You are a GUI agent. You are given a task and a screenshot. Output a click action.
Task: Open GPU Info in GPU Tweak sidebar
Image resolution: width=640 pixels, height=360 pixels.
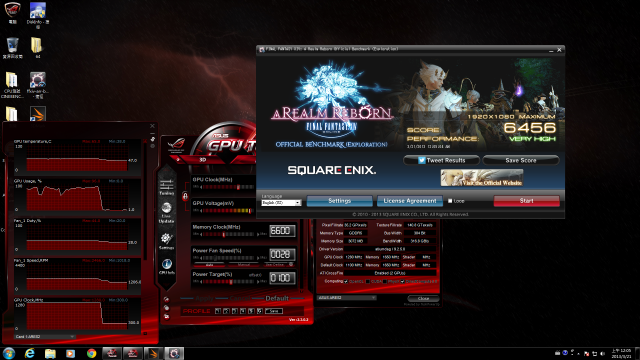[x=167, y=267]
